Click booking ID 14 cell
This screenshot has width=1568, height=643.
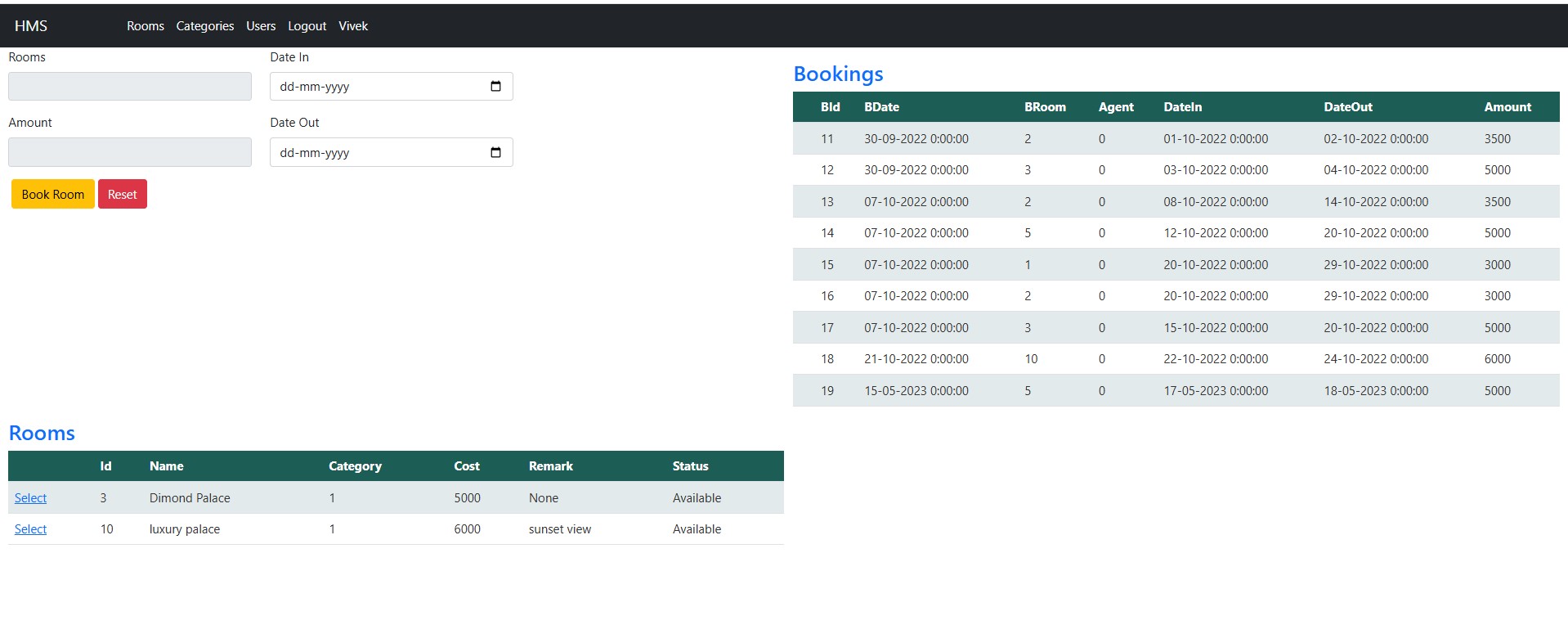click(x=827, y=233)
